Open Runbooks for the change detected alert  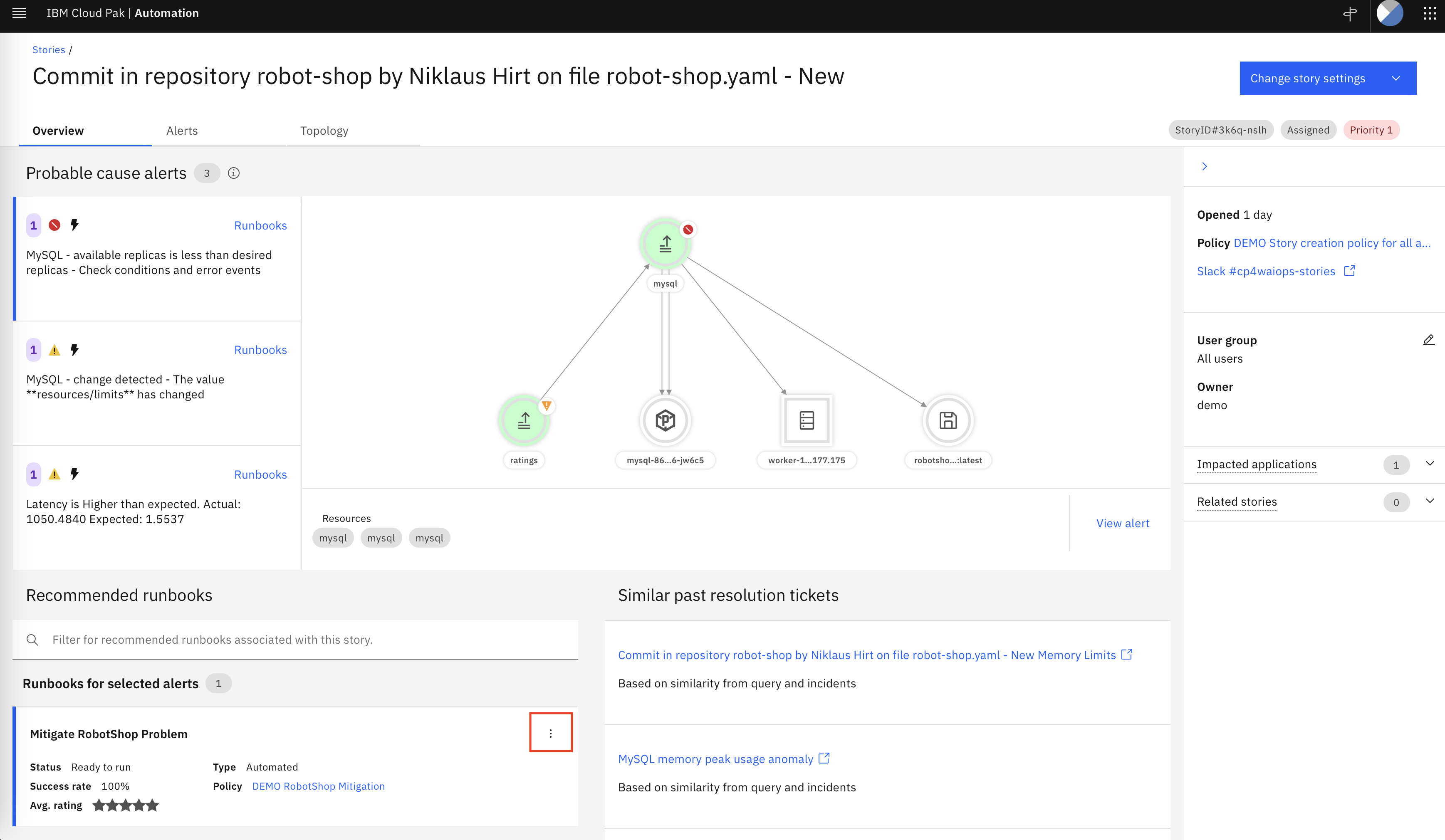click(260, 350)
